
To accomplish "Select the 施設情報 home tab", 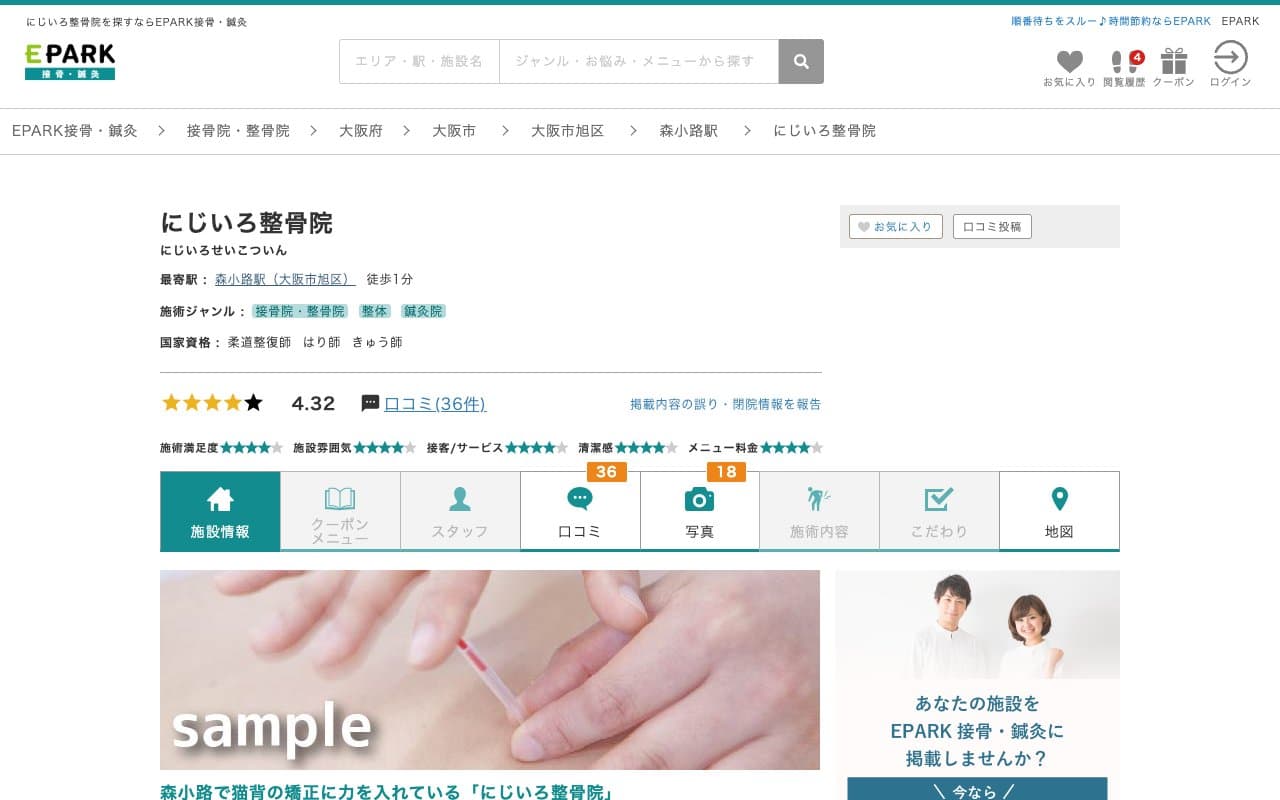I will pos(220,511).
